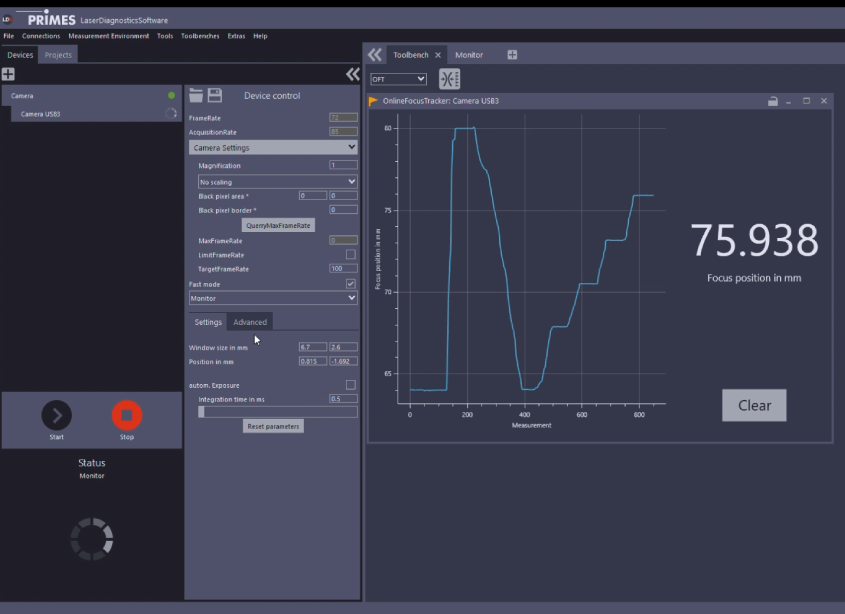Image resolution: width=845 pixels, height=614 pixels.
Task: Open a saved configuration folder icon
Action: point(196,95)
